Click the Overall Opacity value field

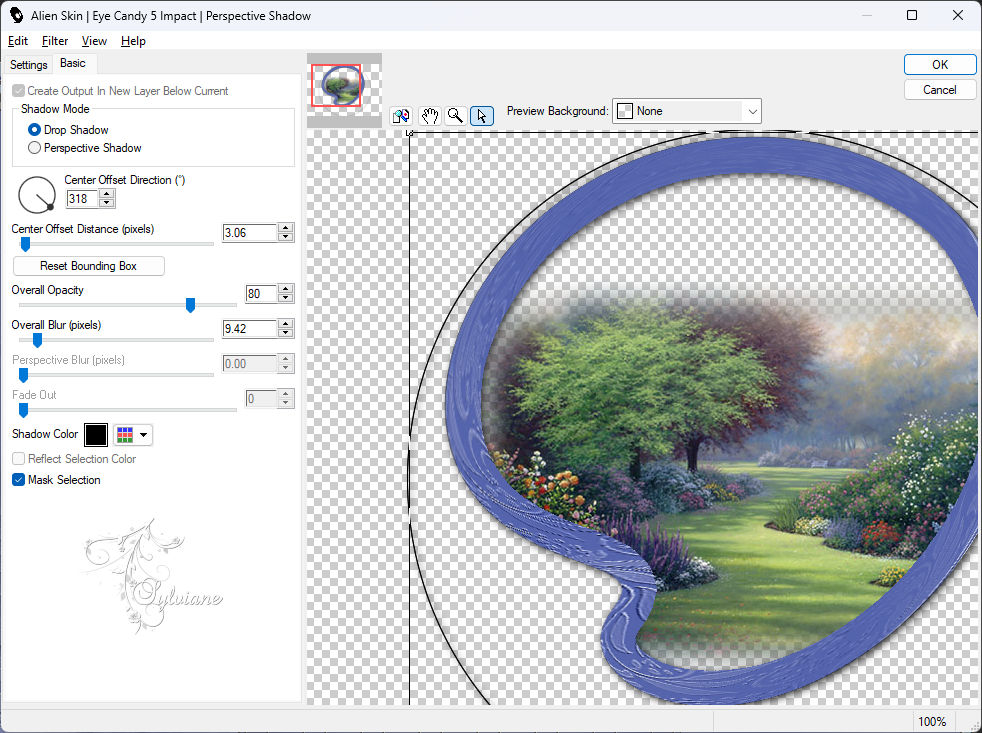[261, 293]
